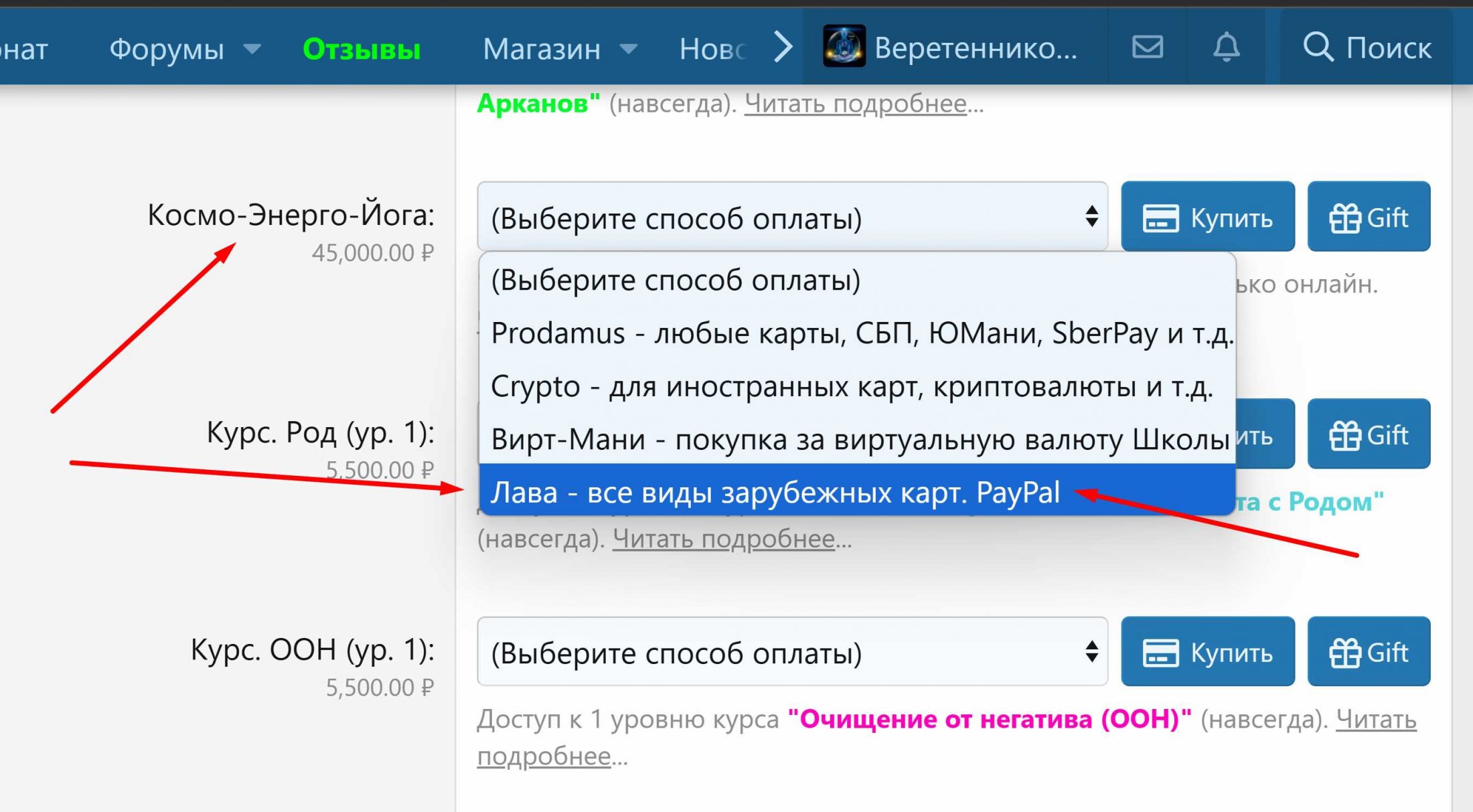This screenshot has height=812, width=1473.
Task: Click the envelope messages icon
Action: coord(1146,48)
